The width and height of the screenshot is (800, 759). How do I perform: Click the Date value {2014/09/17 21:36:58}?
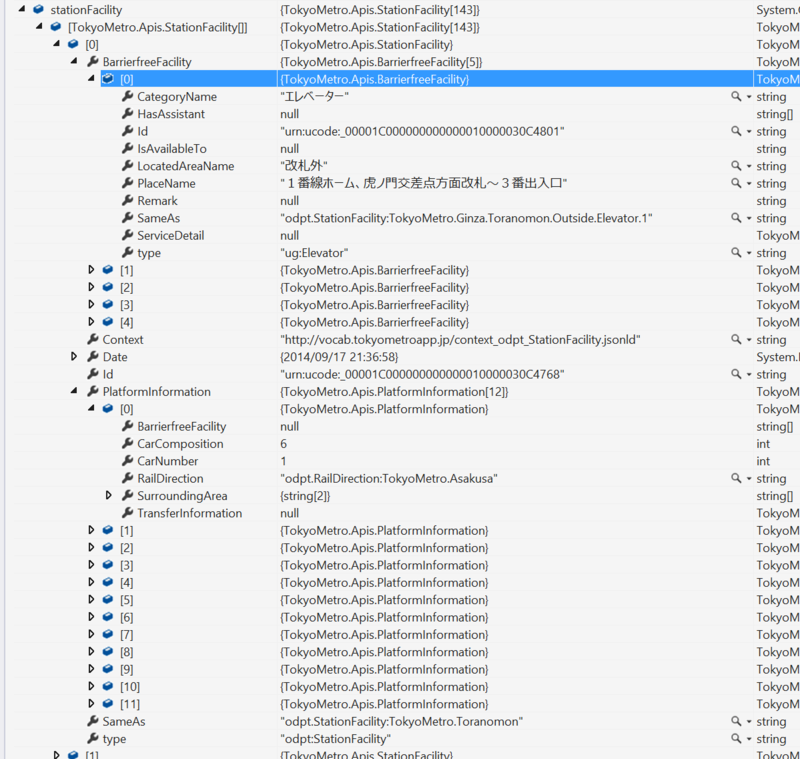tap(339, 357)
